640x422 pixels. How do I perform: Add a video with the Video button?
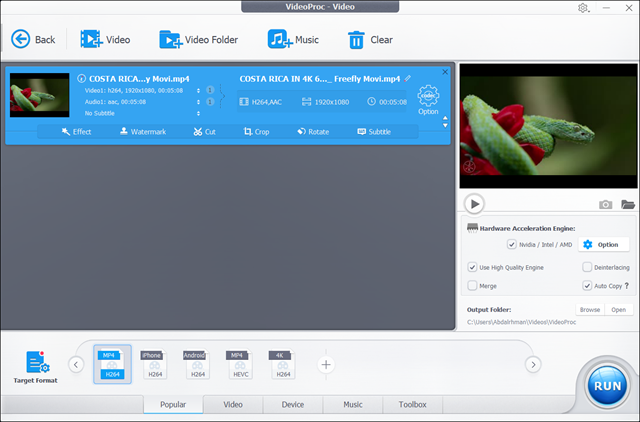click(105, 40)
